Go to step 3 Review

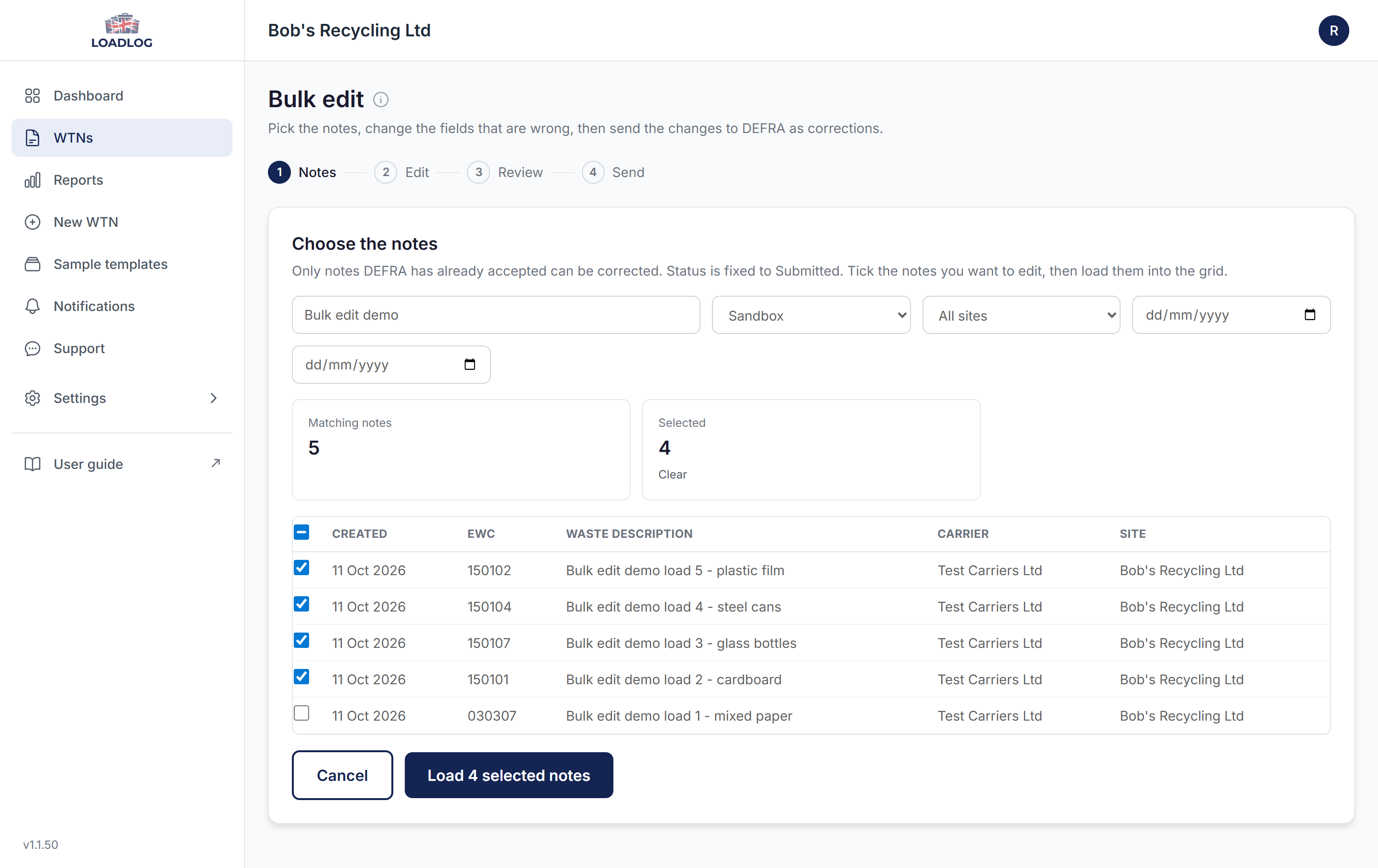tap(505, 172)
